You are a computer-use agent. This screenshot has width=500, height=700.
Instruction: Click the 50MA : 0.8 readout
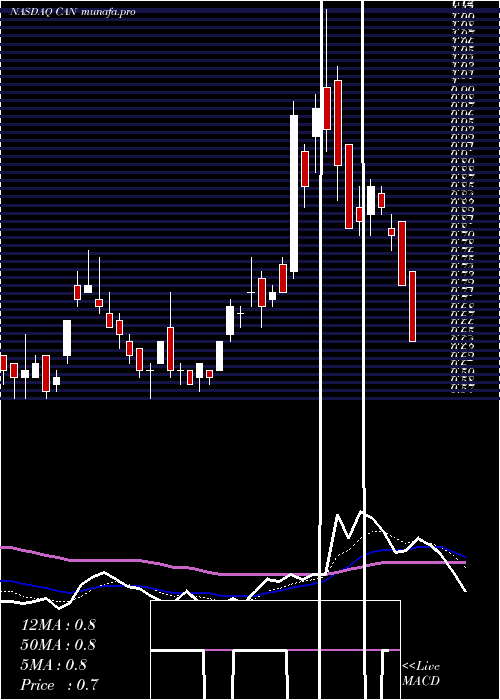coord(58,645)
